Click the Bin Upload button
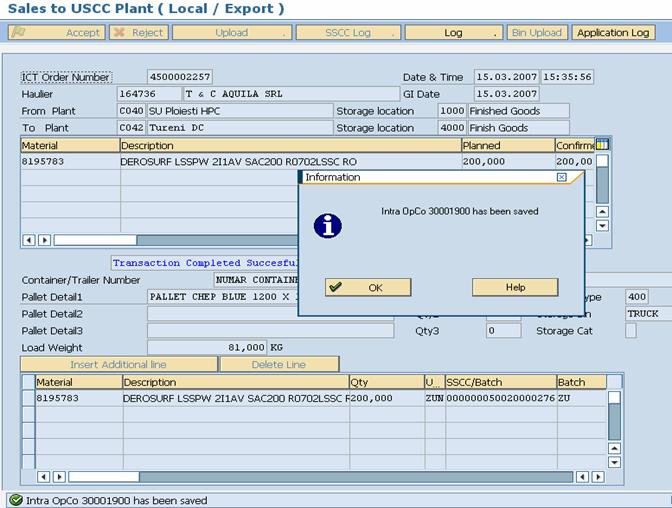The height and width of the screenshot is (508, 672). 537,32
